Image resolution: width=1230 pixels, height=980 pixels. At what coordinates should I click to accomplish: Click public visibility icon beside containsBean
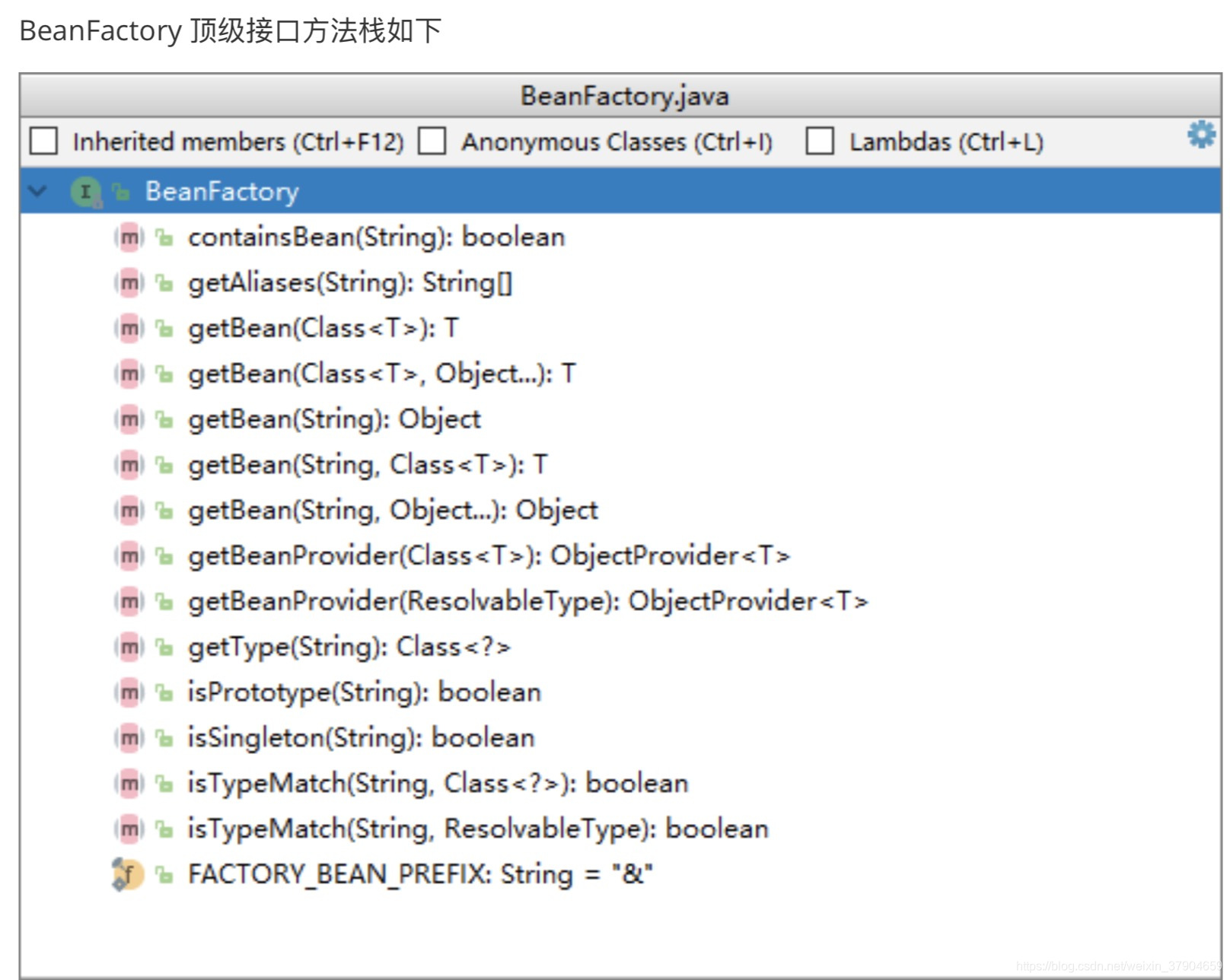(x=164, y=238)
